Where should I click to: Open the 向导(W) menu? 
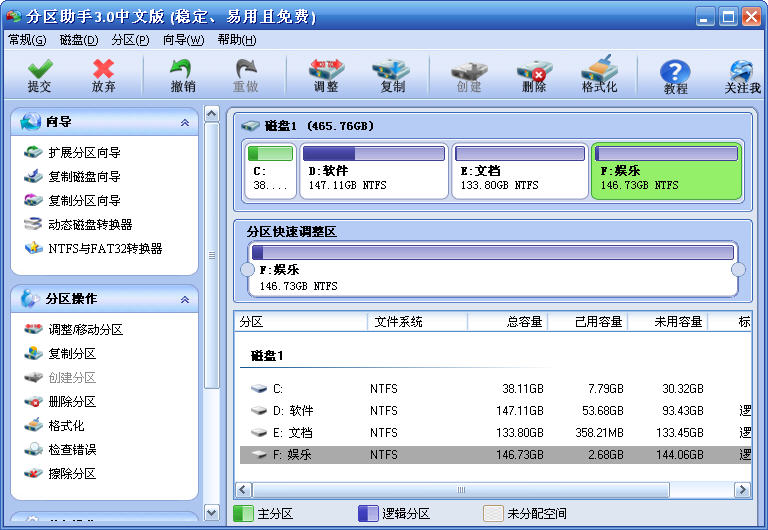click(x=183, y=40)
